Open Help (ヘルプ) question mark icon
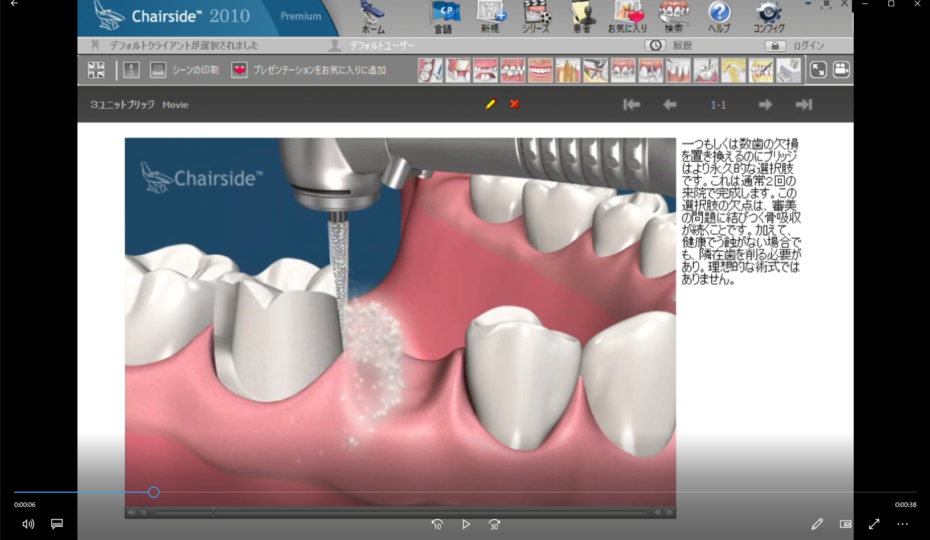930x540 pixels. pos(719,17)
